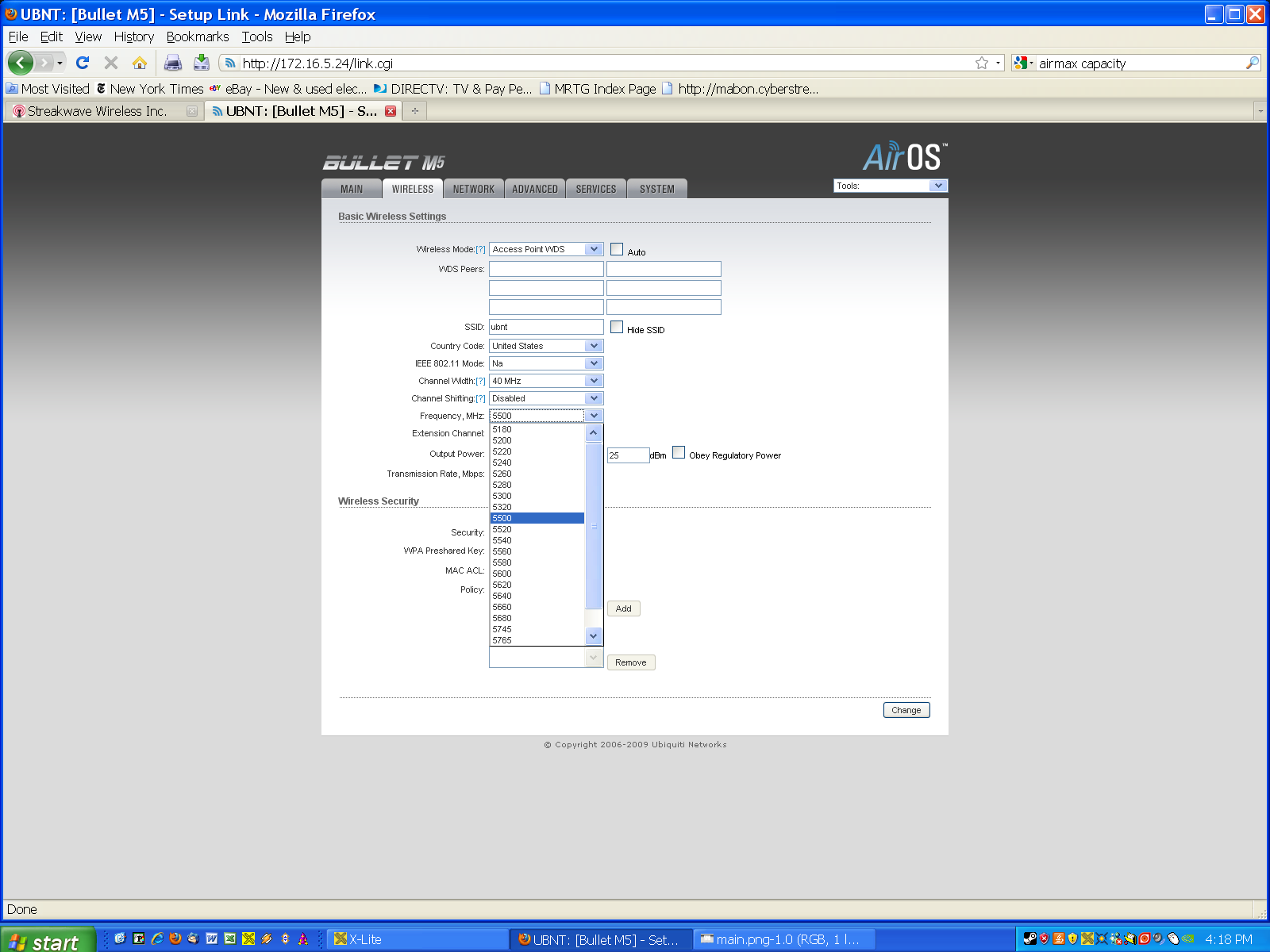Open a new tab with plus button
The height and width of the screenshot is (952, 1270).
pyautogui.click(x=414, y=111)
